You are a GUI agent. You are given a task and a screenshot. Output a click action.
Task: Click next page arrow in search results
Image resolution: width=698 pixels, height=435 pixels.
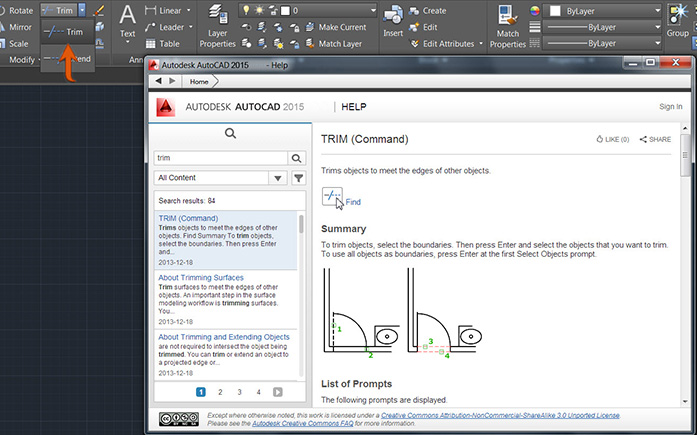tap(278, 392)
